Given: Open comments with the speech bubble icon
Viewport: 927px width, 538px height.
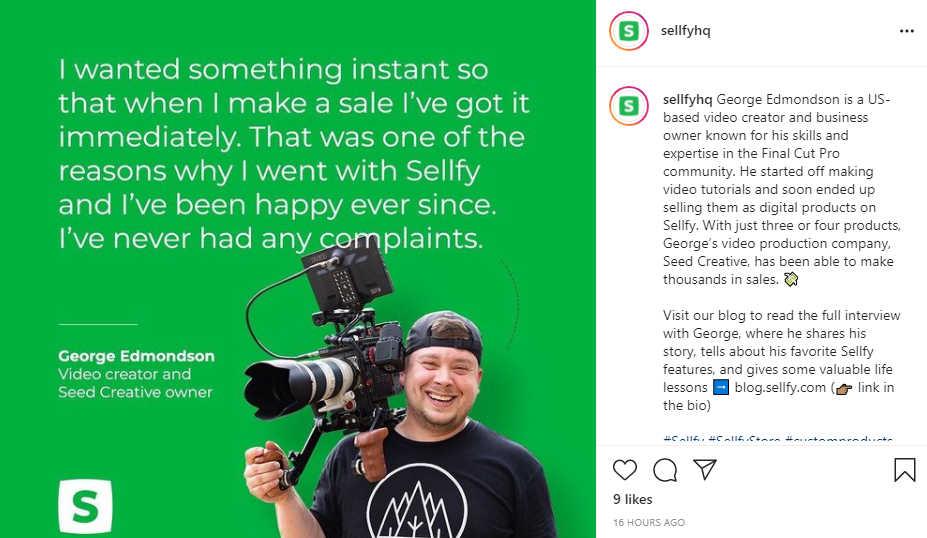Looking at the screenshot, I should [665, 470].
